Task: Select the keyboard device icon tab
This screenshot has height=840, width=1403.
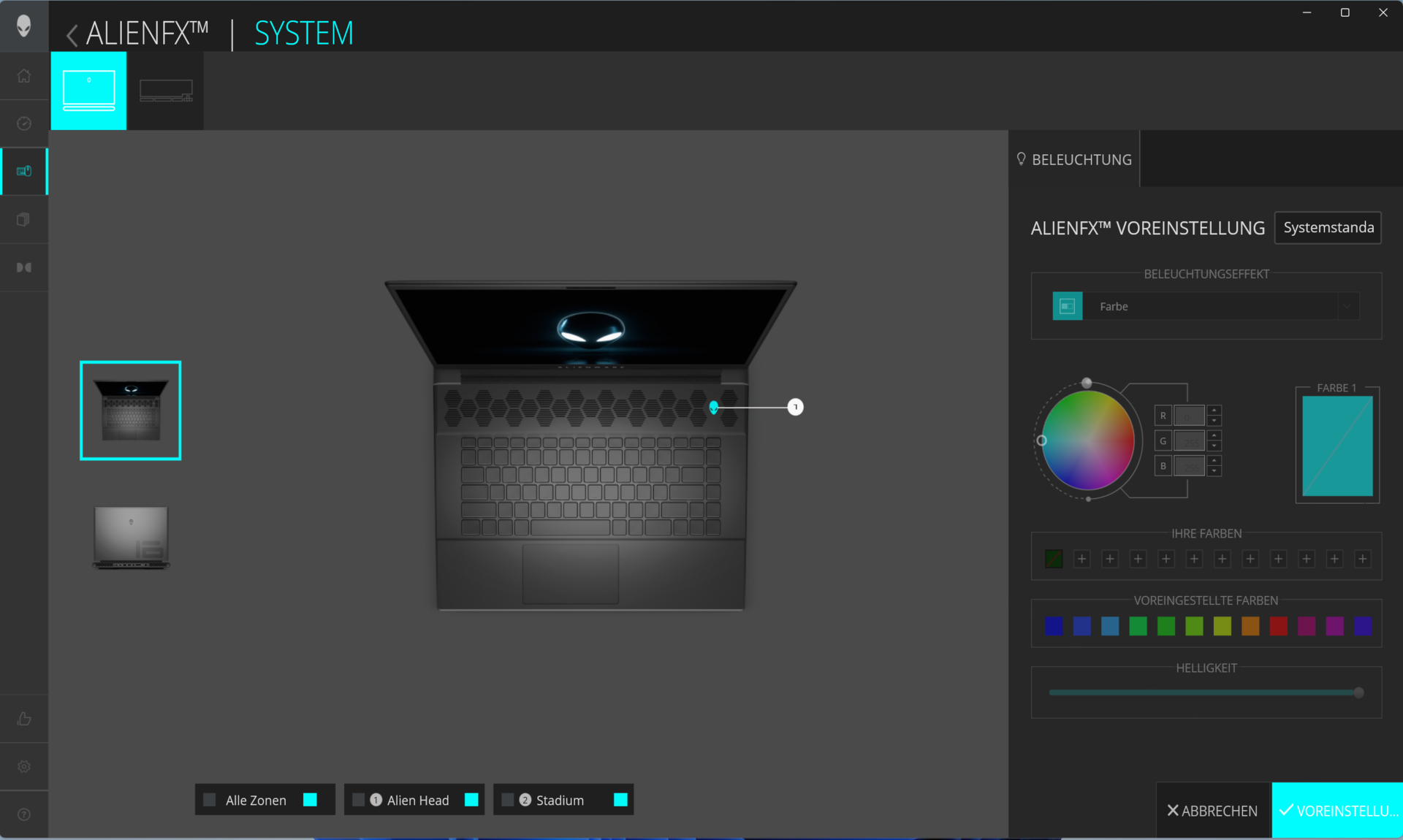Action: pyautogui.click(x=166, y=91)
